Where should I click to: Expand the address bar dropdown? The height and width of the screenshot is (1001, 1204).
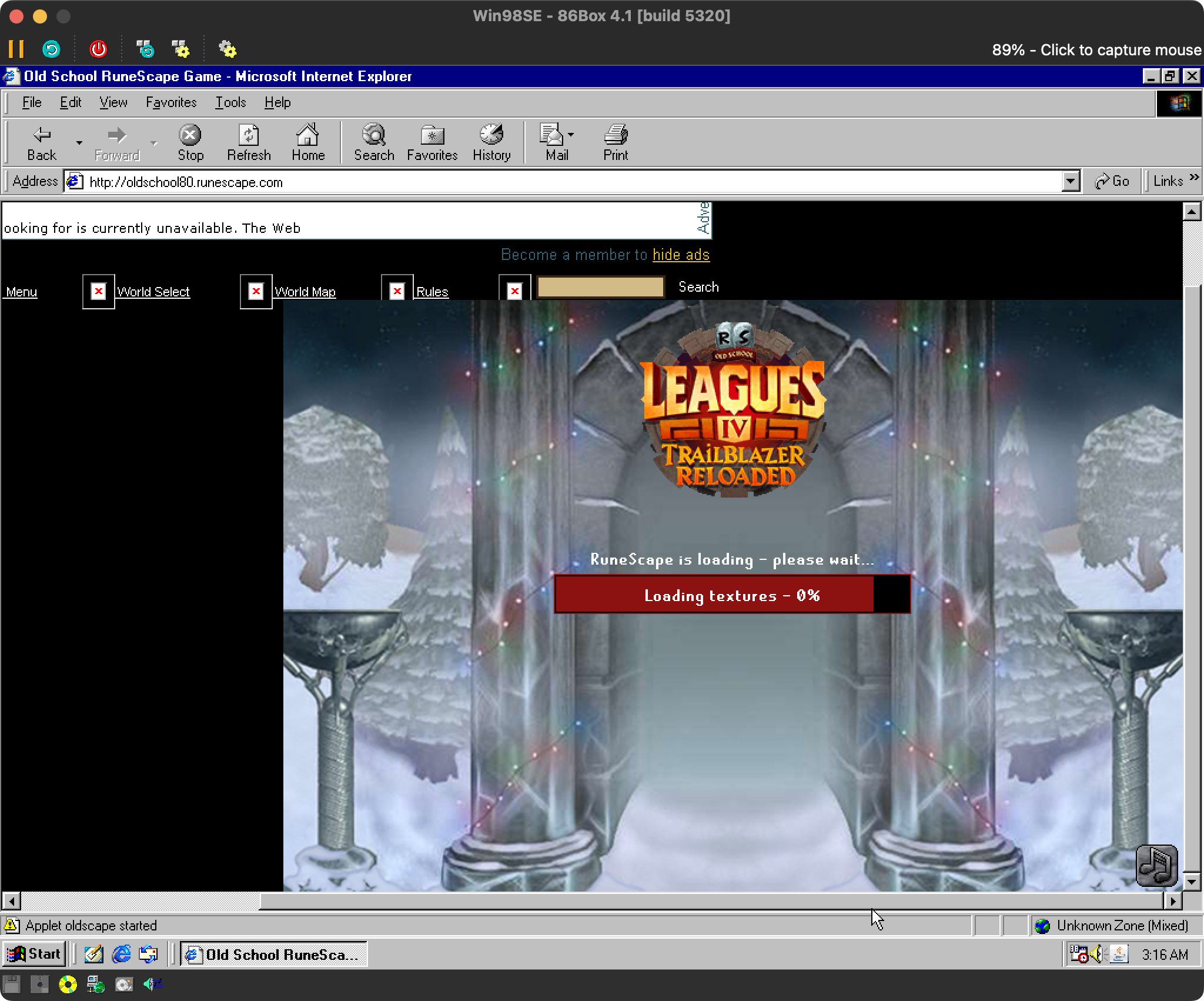(x=1071, y=182)
